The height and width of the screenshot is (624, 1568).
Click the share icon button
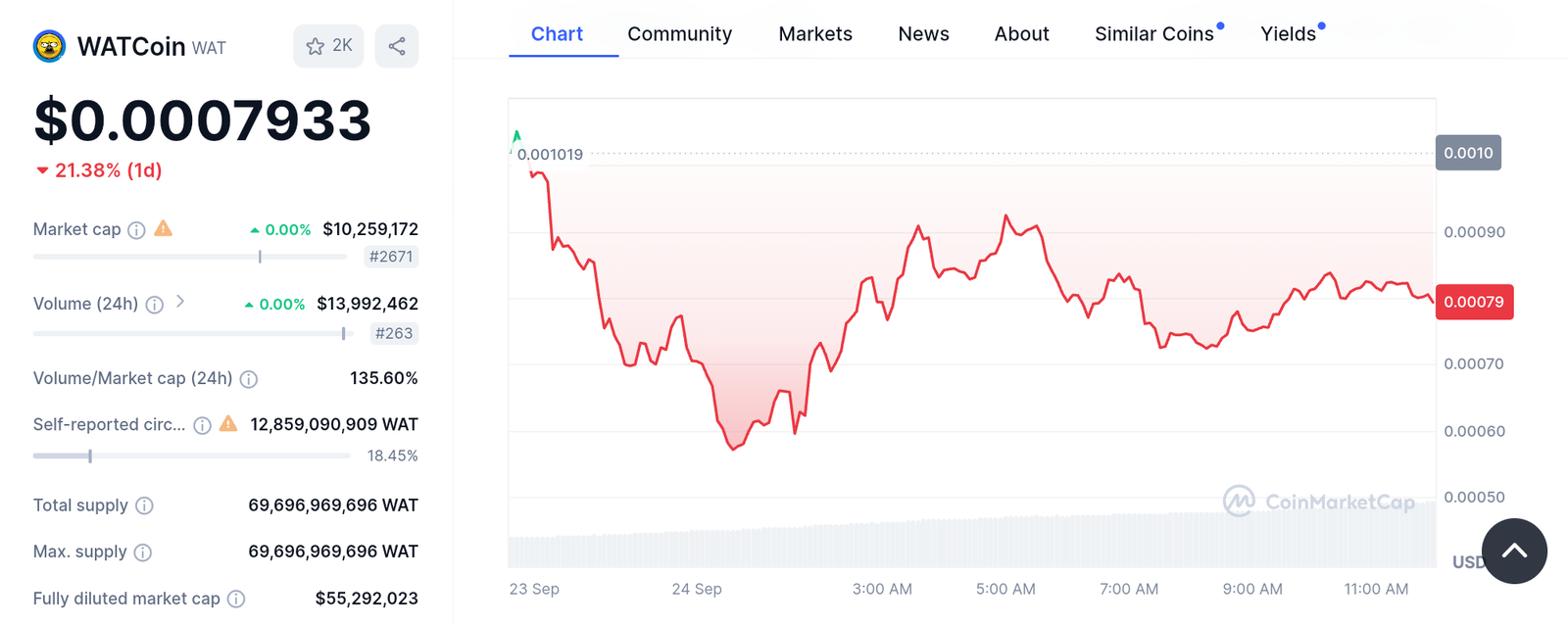point(397,46)
